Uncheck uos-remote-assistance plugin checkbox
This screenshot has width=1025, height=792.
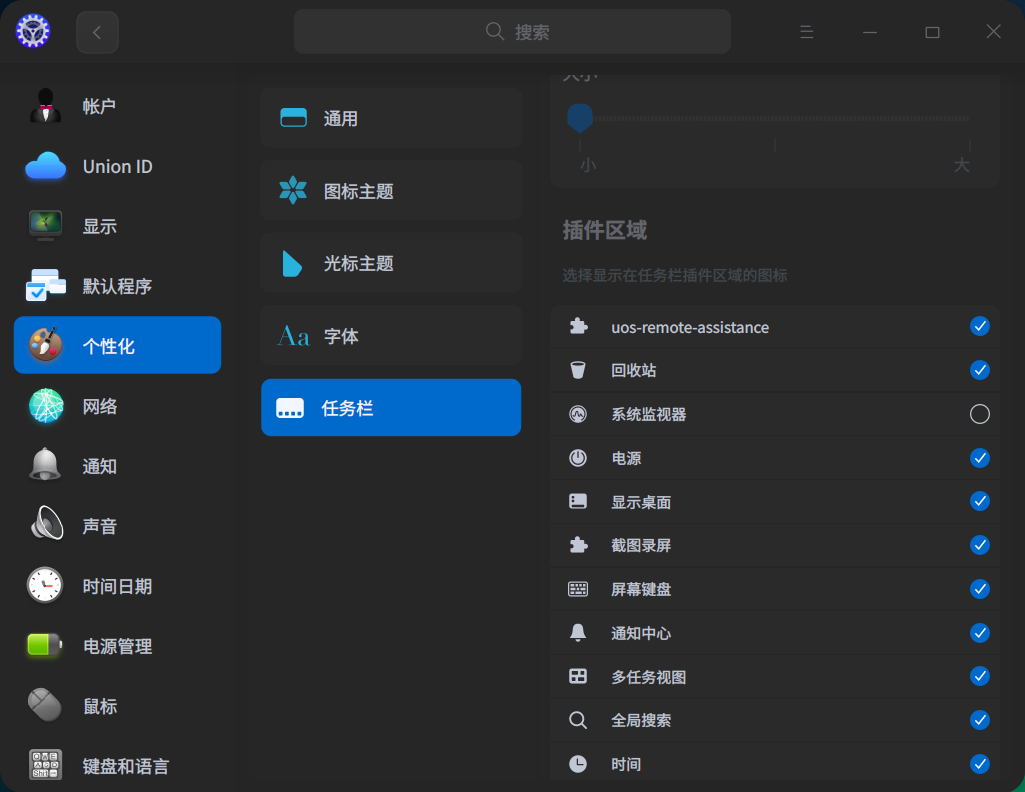click(x=979, y=326)
